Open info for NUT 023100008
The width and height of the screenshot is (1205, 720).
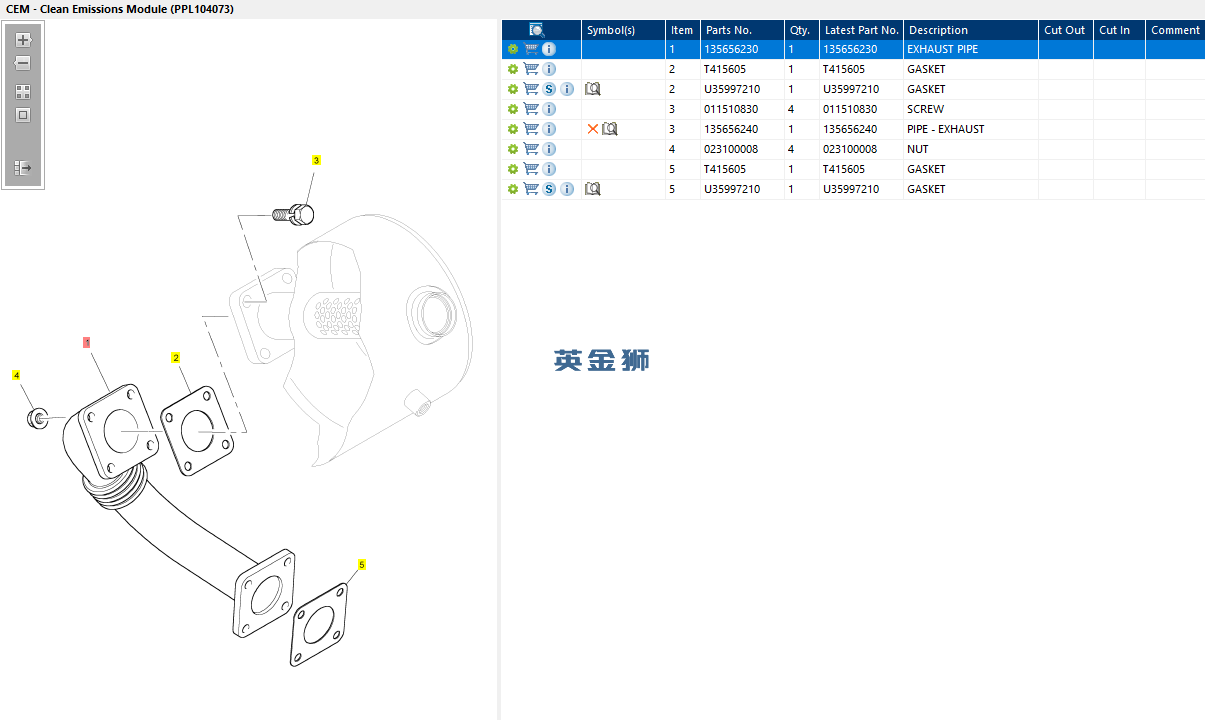(x=549, y=149)
